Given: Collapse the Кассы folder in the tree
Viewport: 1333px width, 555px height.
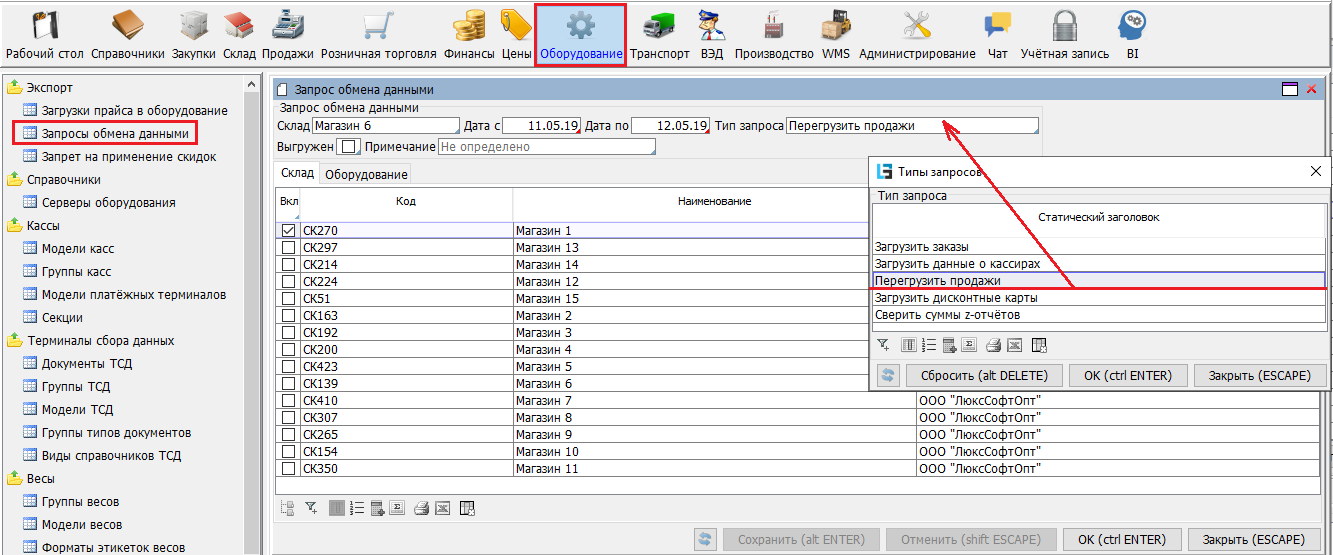Looking at the screenshot, I should [15, 226].
